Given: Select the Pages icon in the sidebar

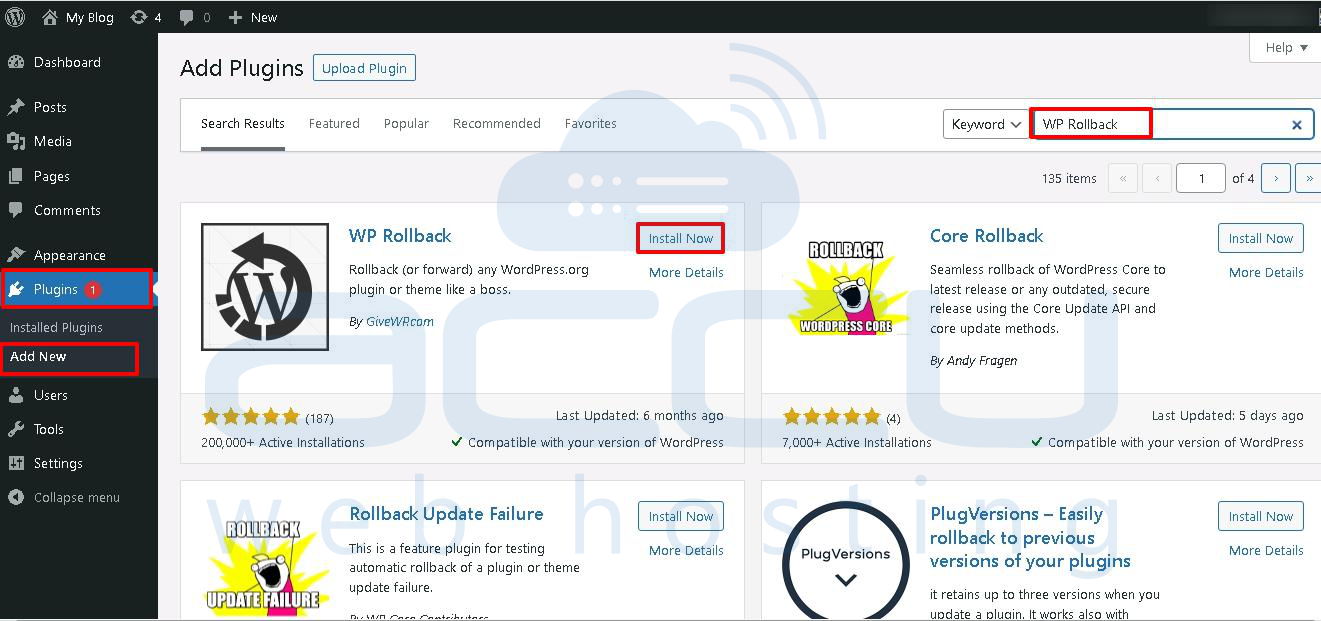Looking at the screenshot, I should pyautogui.click(x=17, y=176).
